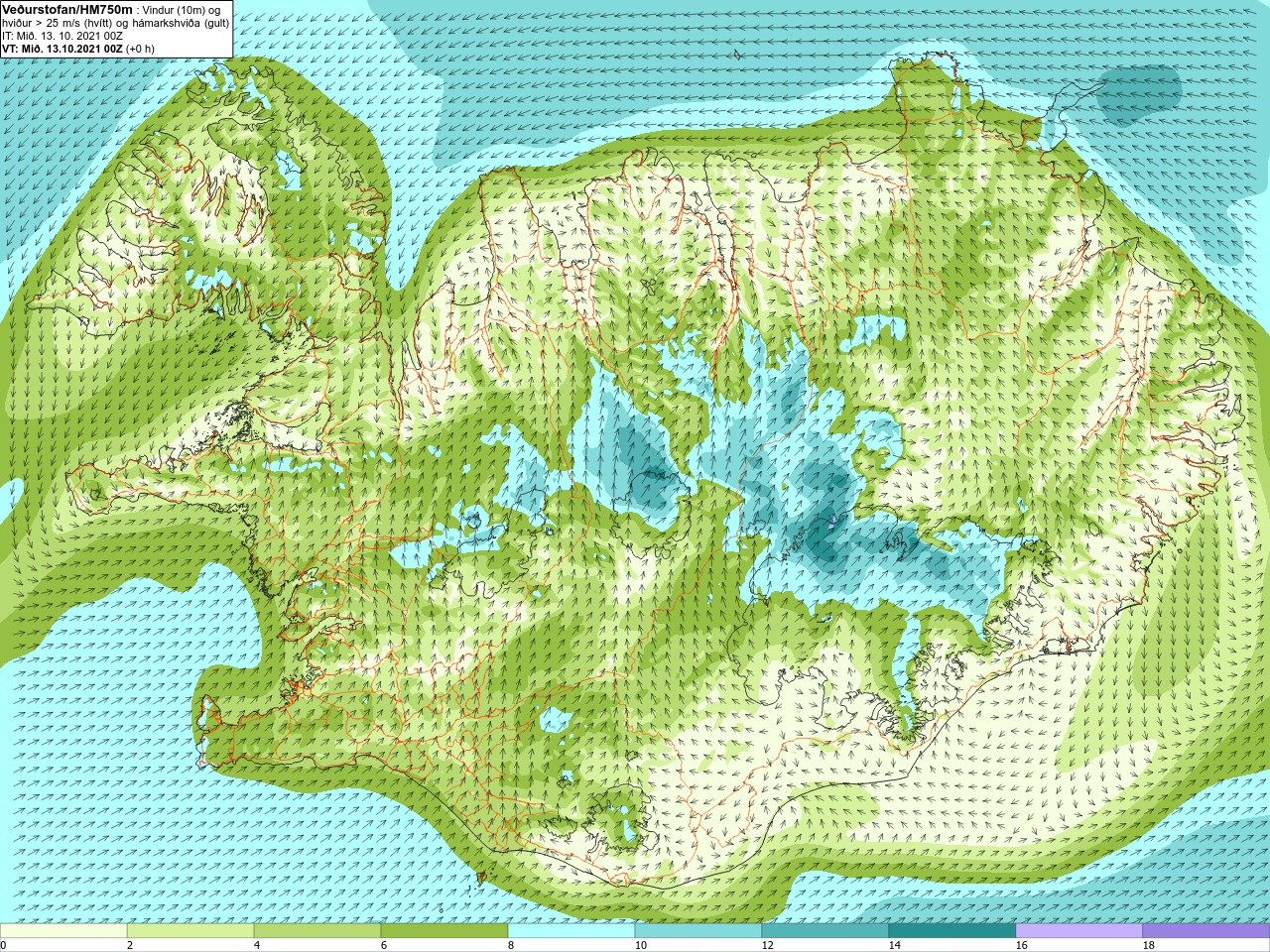Select the dark teal 14–16 legend swatch
The width and height of the screenshot is (1270, 952).
pos(952,931)
